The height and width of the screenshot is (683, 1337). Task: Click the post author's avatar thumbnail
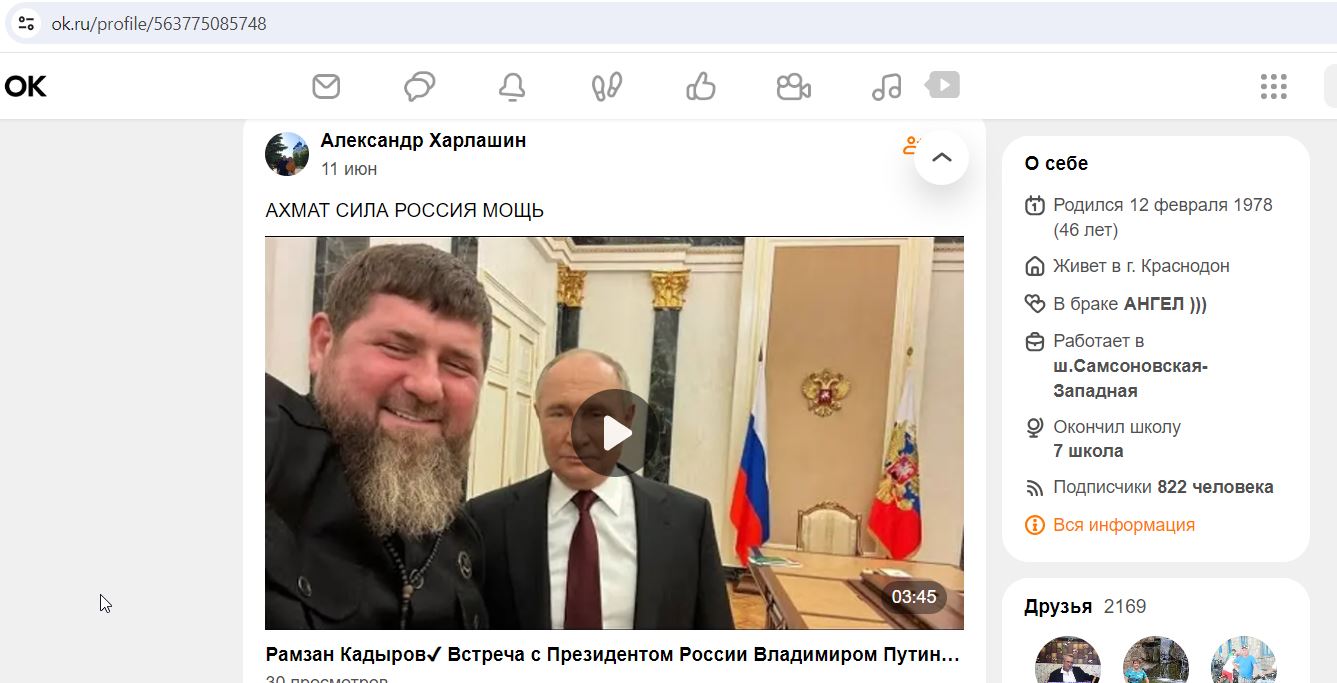(x=287, y=154)
